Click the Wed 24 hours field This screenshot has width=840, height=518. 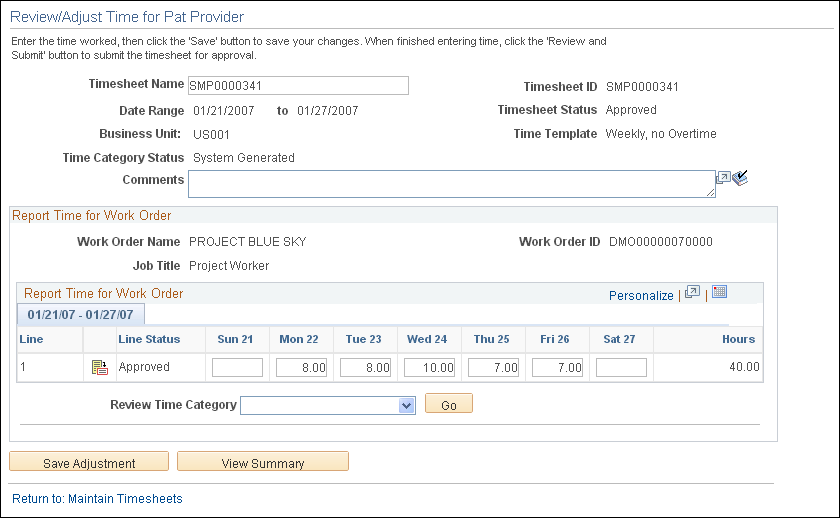click(430, 367)
